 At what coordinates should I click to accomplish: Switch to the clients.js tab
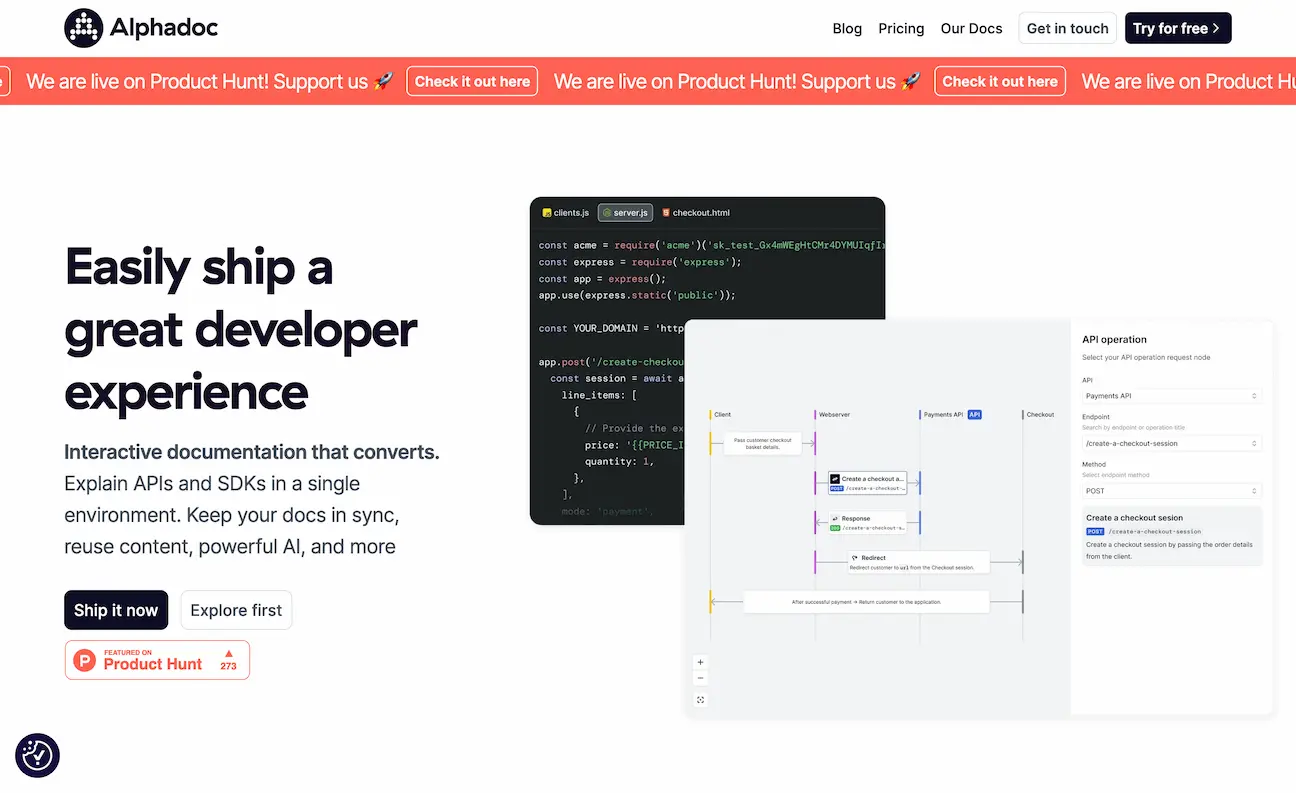(x=564, y=212)
